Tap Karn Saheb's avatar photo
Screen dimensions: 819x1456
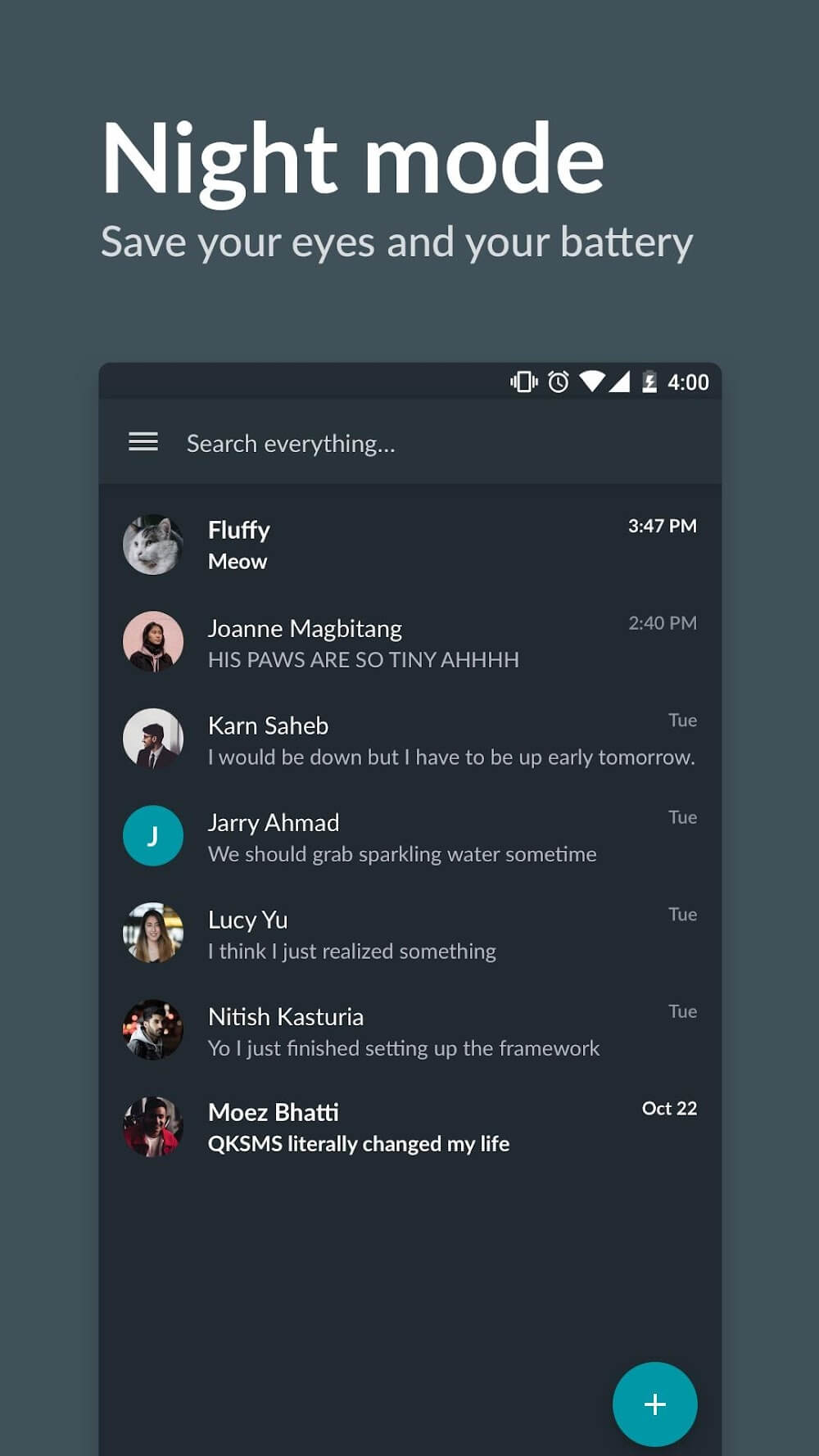153,739
